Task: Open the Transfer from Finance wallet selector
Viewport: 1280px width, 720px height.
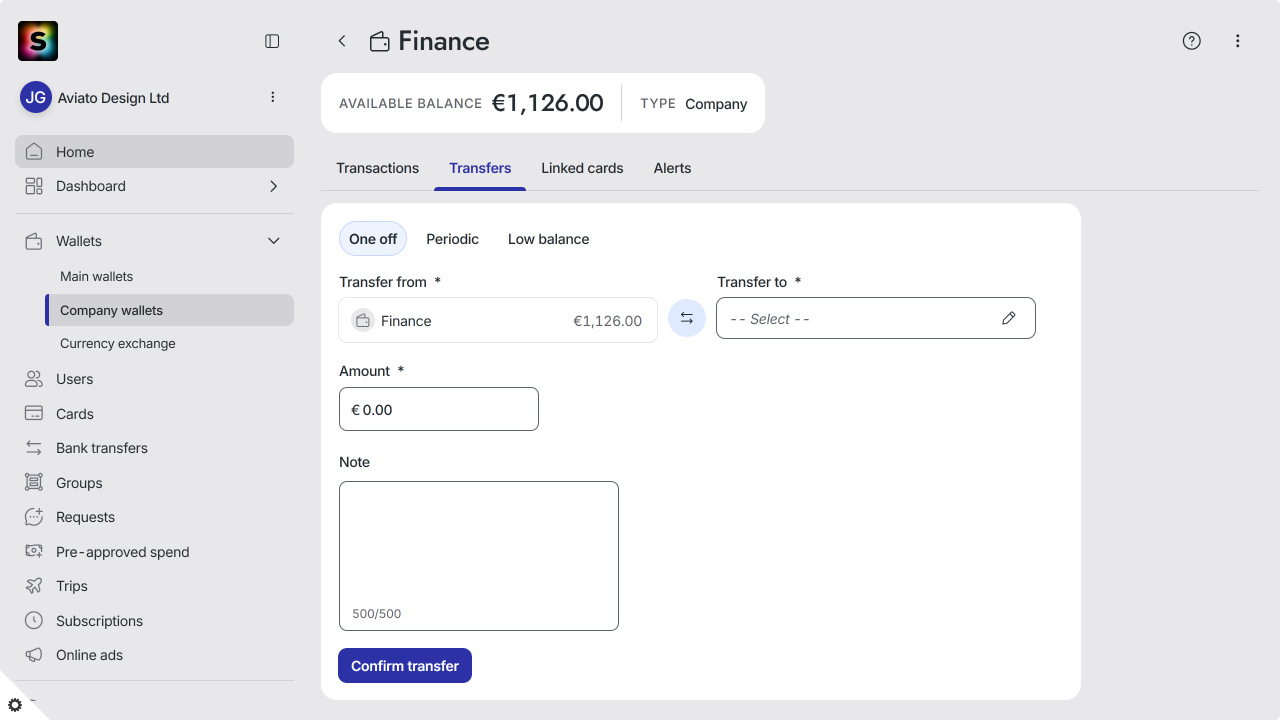Action: pyautogui.click(x=498, y=320)
